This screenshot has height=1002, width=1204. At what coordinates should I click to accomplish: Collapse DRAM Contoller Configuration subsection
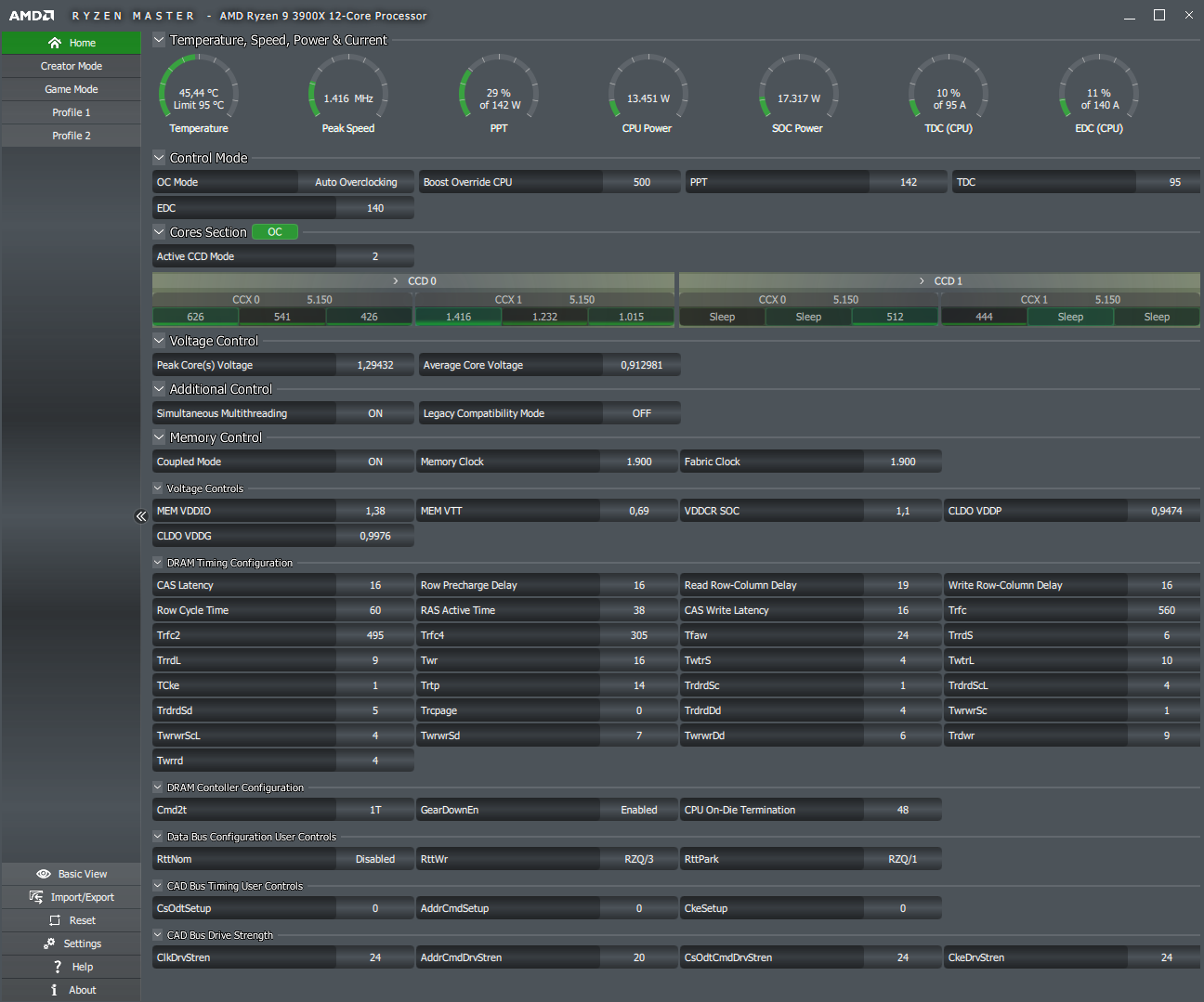click(x=158, y=787)
